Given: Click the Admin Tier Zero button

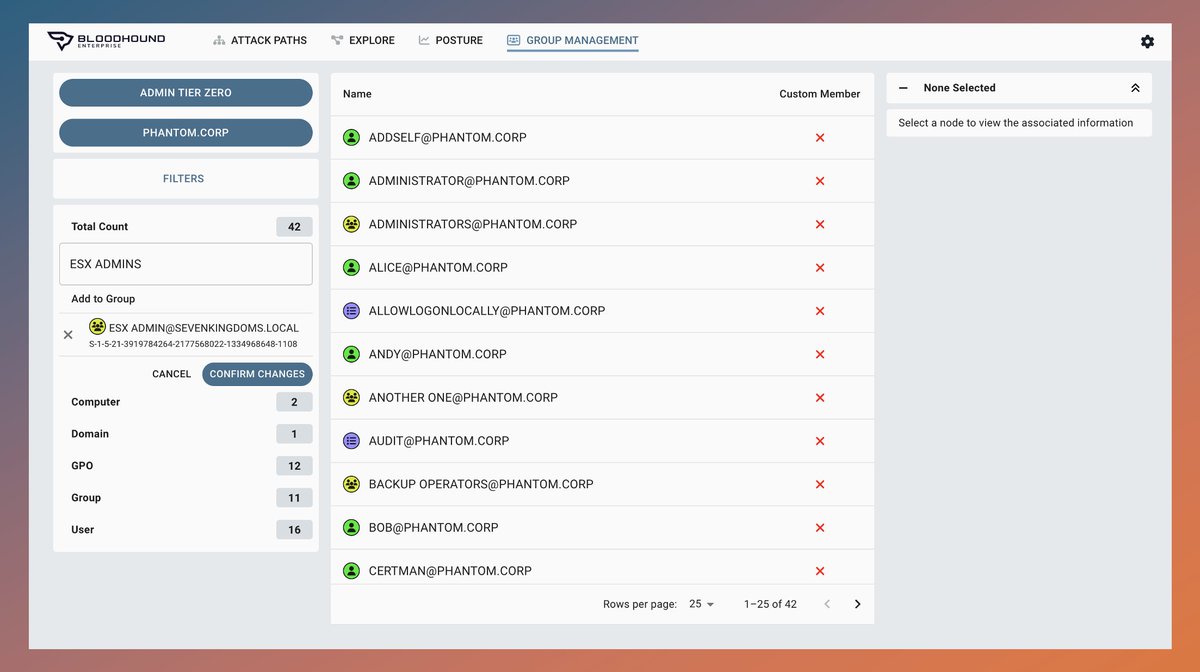Looking at the screenshot, I should click(x=186, y=93).
